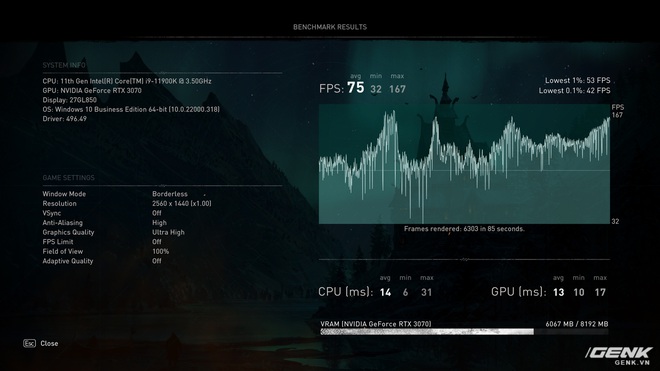This screenshot has height=371, width=660.
Task: Click the Window Mode Borderless value
Action: (170, 194)
